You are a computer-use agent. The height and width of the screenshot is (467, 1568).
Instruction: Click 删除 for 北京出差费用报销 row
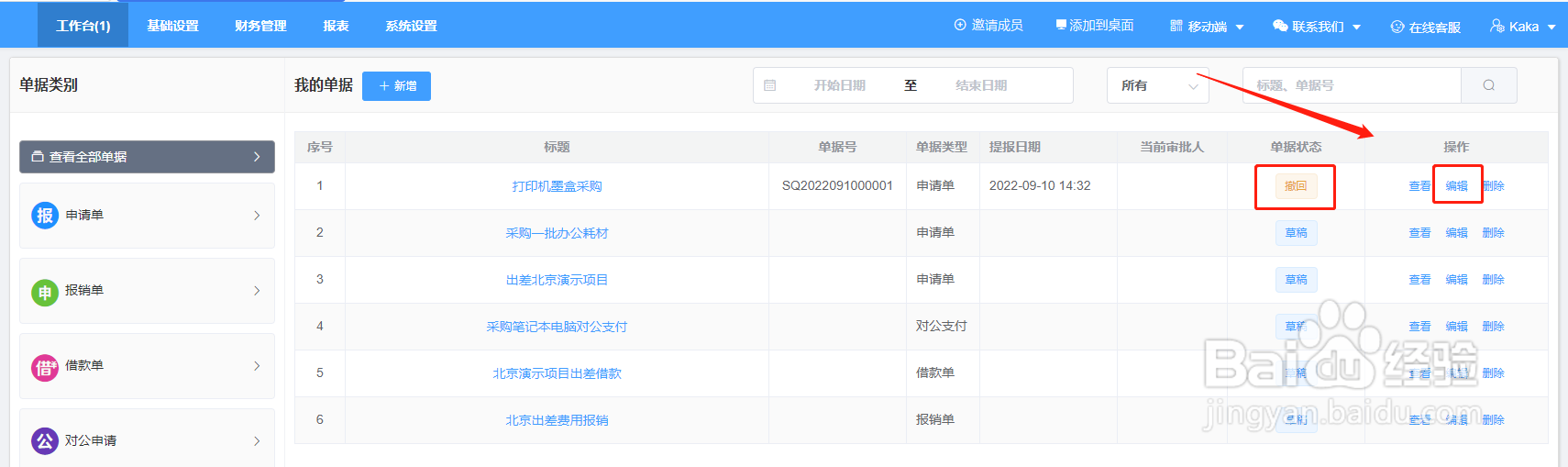[x=1493, y=420]
